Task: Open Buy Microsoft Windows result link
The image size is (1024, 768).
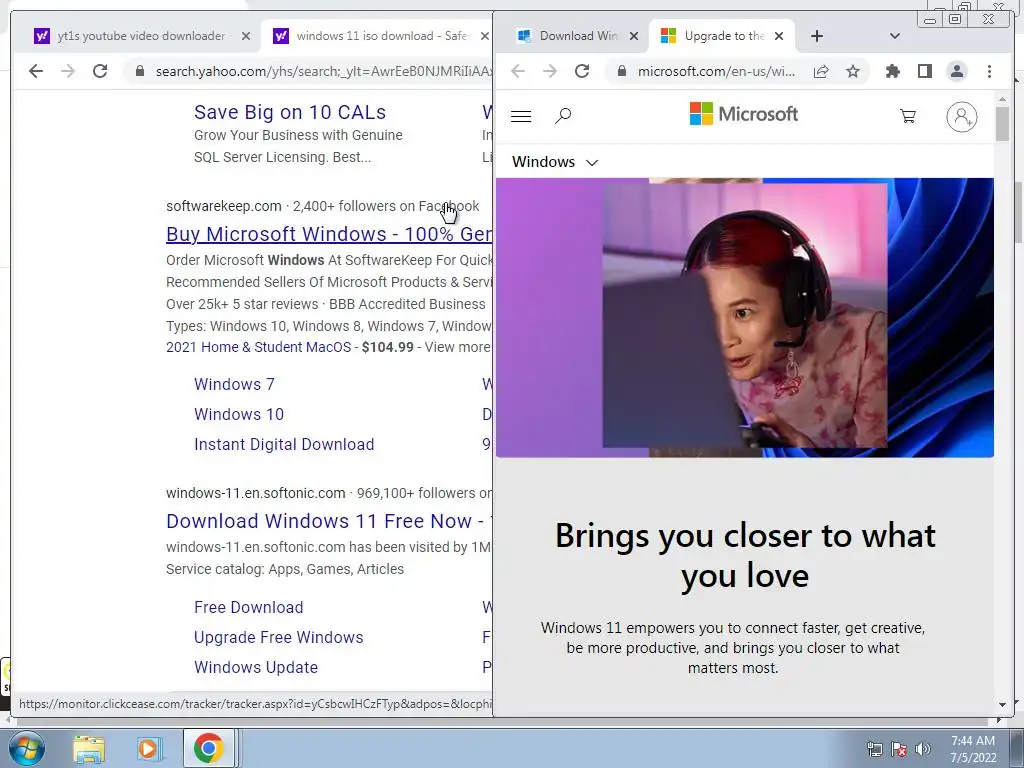Action: 329,234
